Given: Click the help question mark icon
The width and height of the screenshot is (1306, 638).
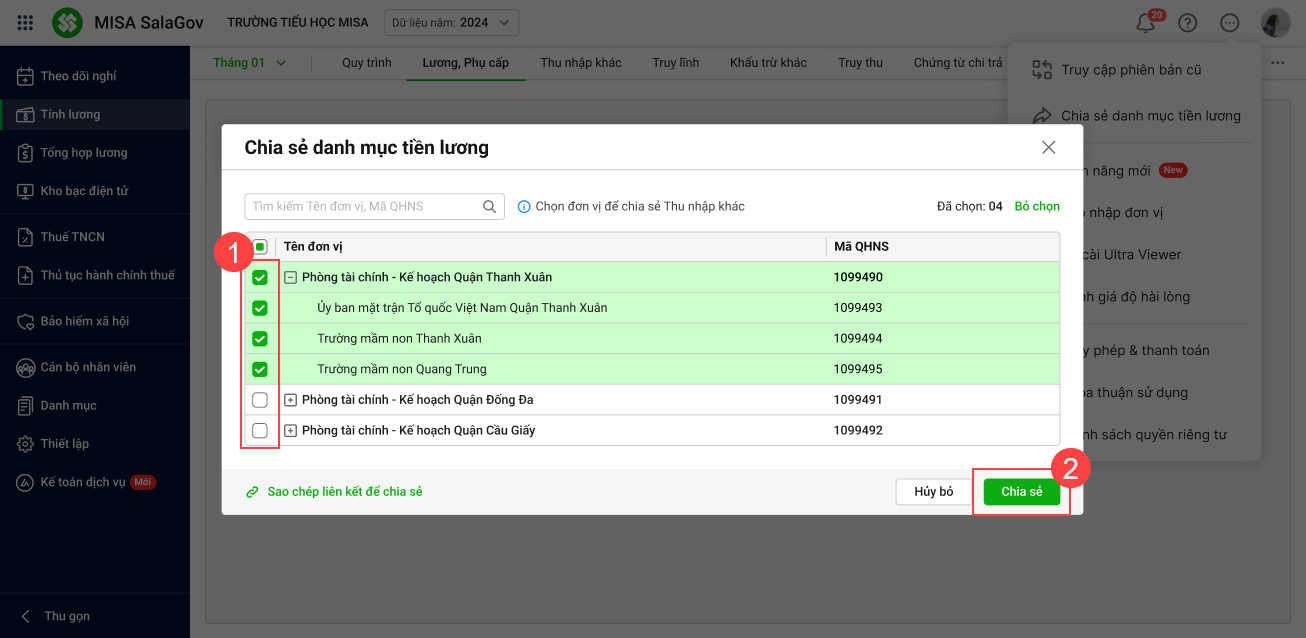Looking at the screenshot, I should click(x=1187, y=23).
